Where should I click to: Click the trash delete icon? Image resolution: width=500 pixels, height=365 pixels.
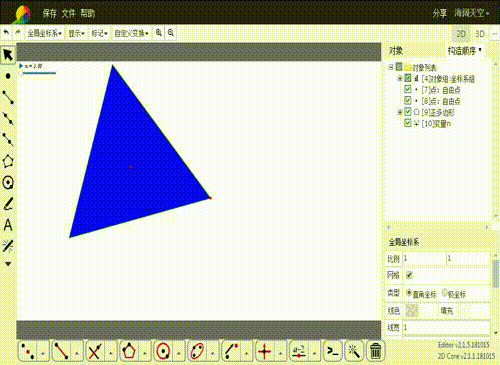coord(376,351)
